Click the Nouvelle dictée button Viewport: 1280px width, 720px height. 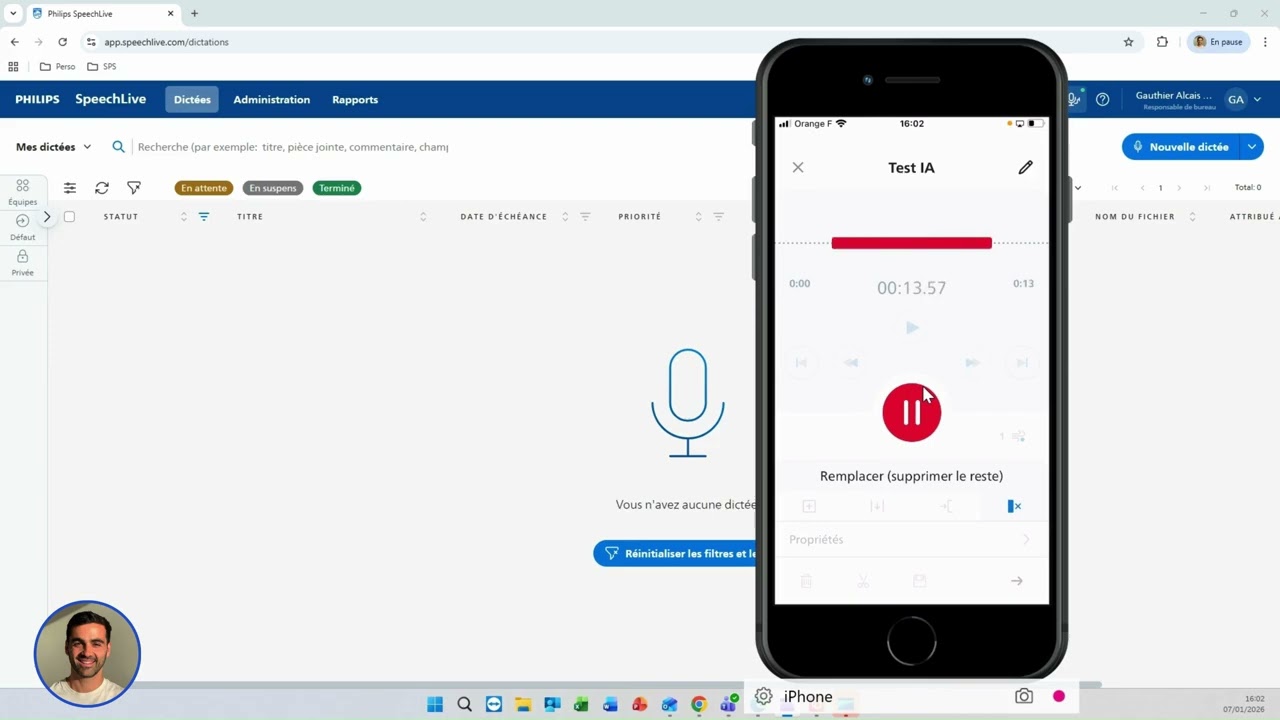click(1180, 147)
